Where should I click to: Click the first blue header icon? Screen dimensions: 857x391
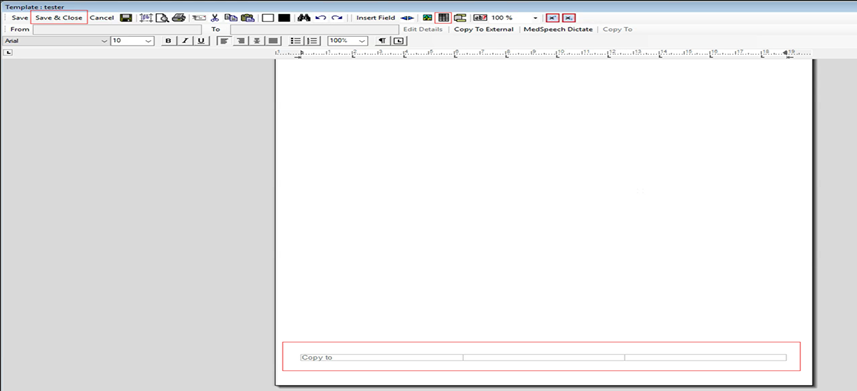pos(553,18)
